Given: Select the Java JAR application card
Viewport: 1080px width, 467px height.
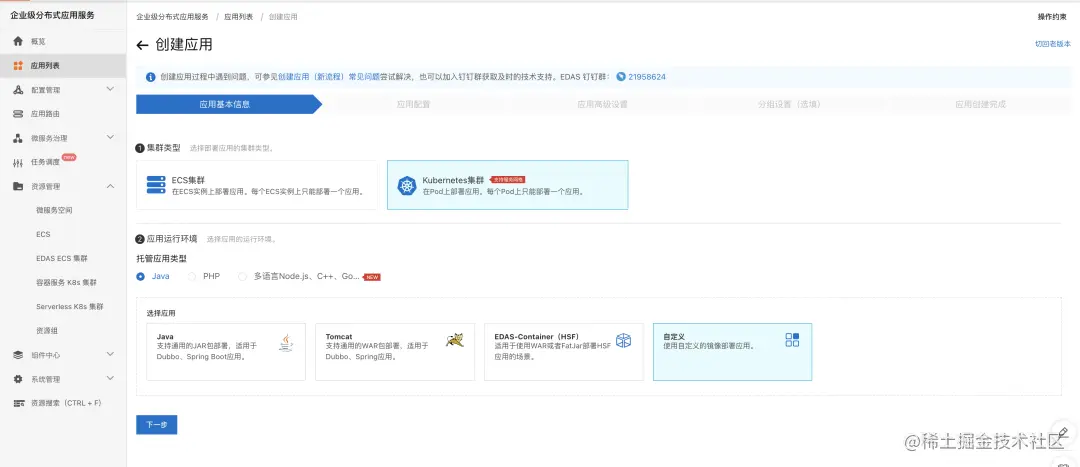Looking at the screenshot, I should point(226,352).
